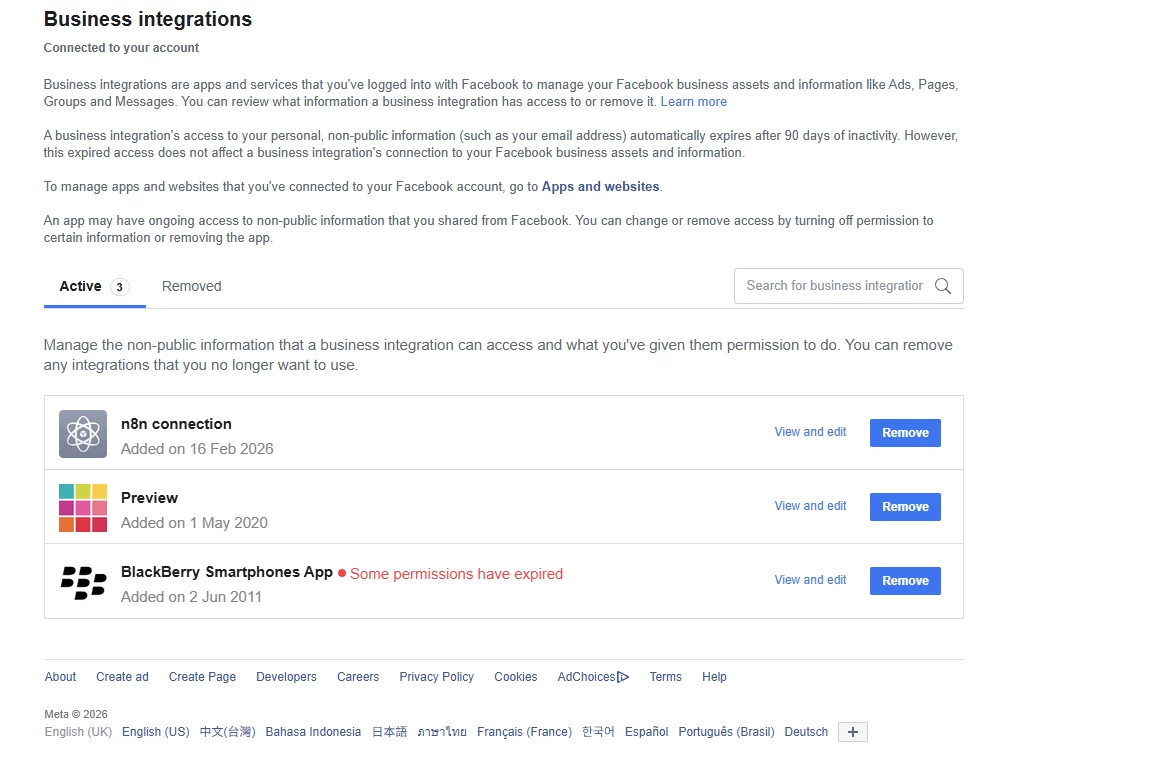
Task: Open View and edit for Preview
Action: [x=810, y=506]
